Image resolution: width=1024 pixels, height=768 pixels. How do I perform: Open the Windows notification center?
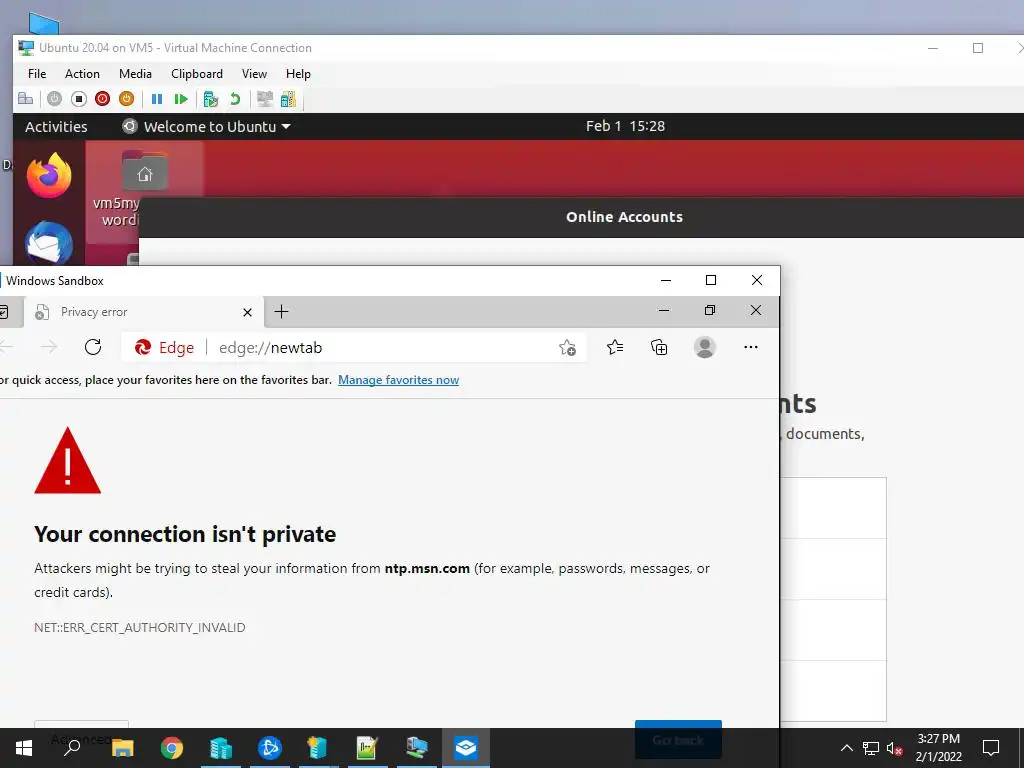(x=991, y=748)
